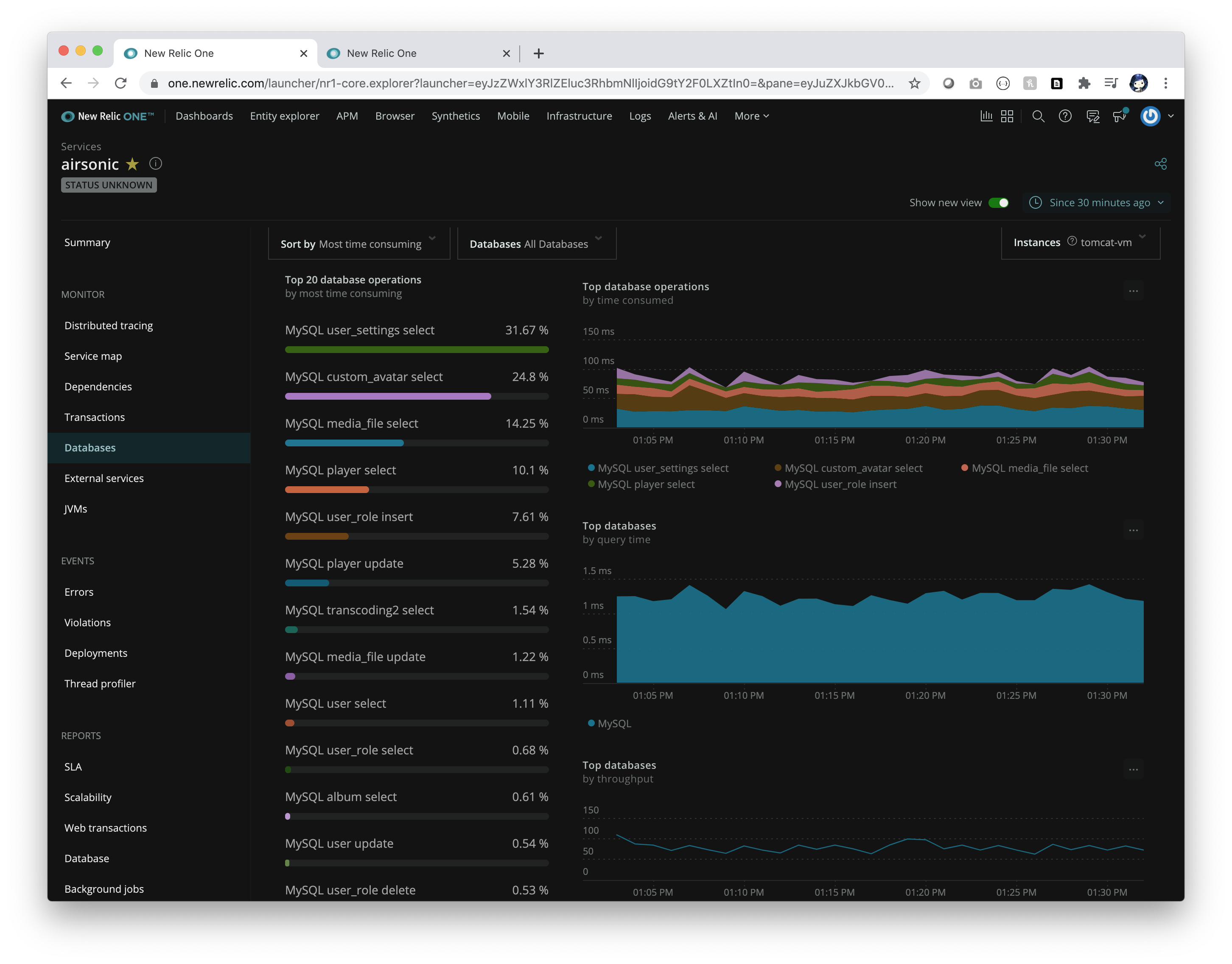Open the Instances tomcat-vm dropdown
The height and width of the screenshot is (964, 1232).
pyautogui.click(x=1080, y=243)
